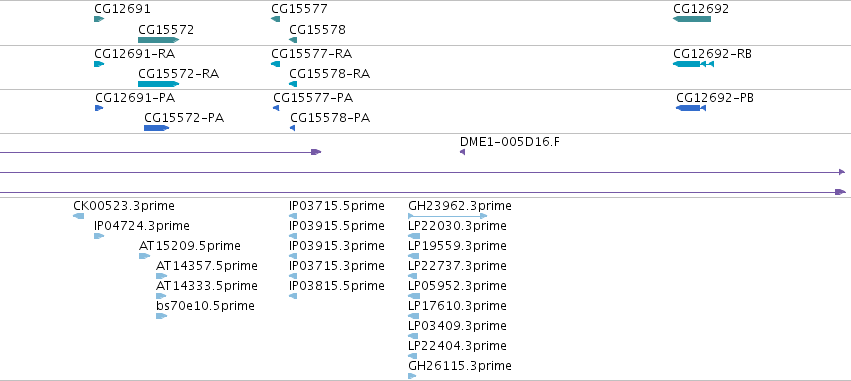Select the CG15572-PA protein bar
The width and height of the screenshot is (851, 381).
tap(157, 128)
